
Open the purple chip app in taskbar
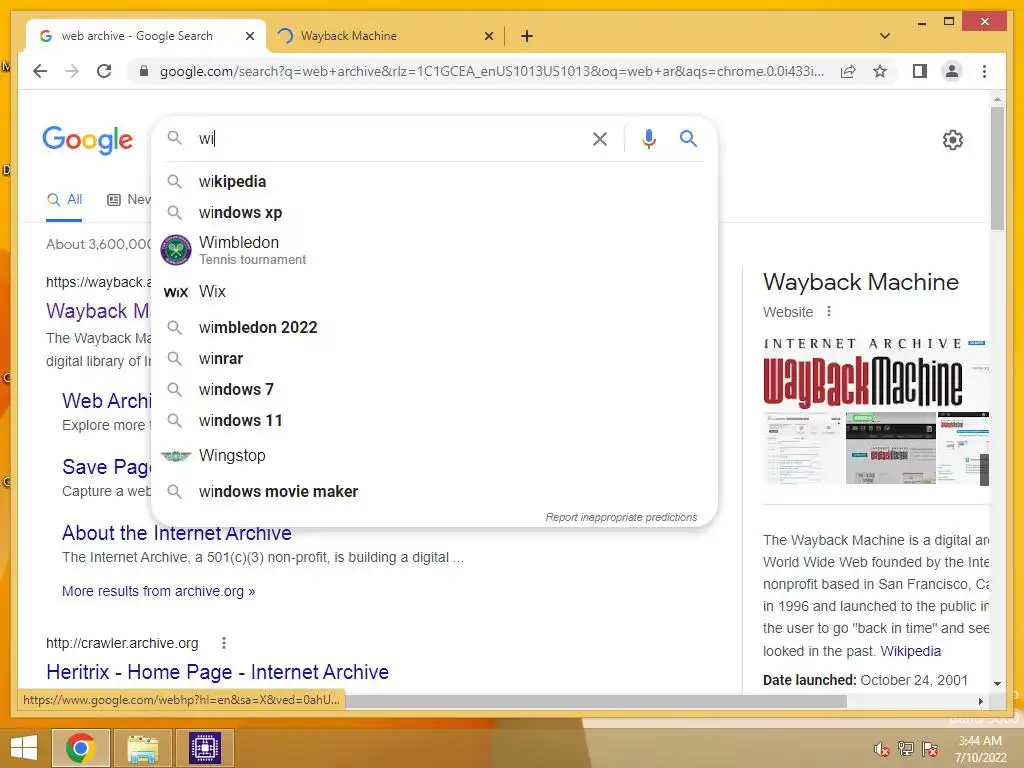coord(205,748)
